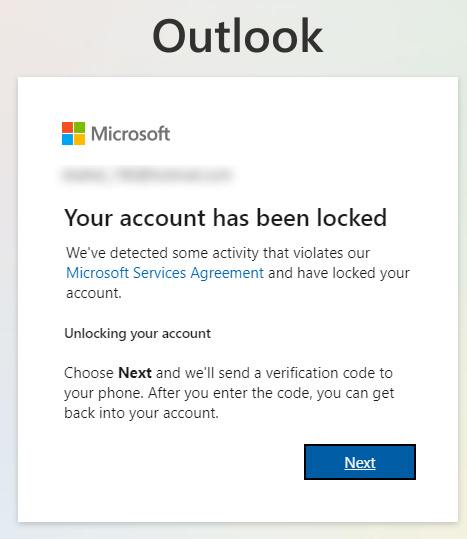Click empty white area left of Next button

(182, 462)
